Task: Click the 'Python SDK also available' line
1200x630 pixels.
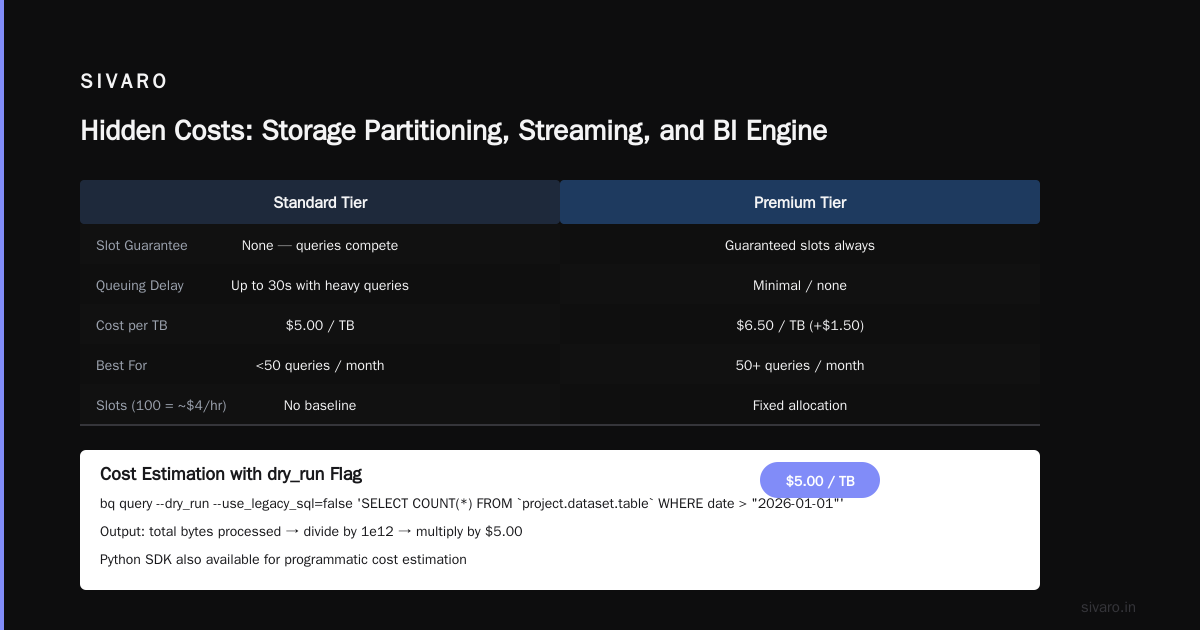Action: coord(283,559)
